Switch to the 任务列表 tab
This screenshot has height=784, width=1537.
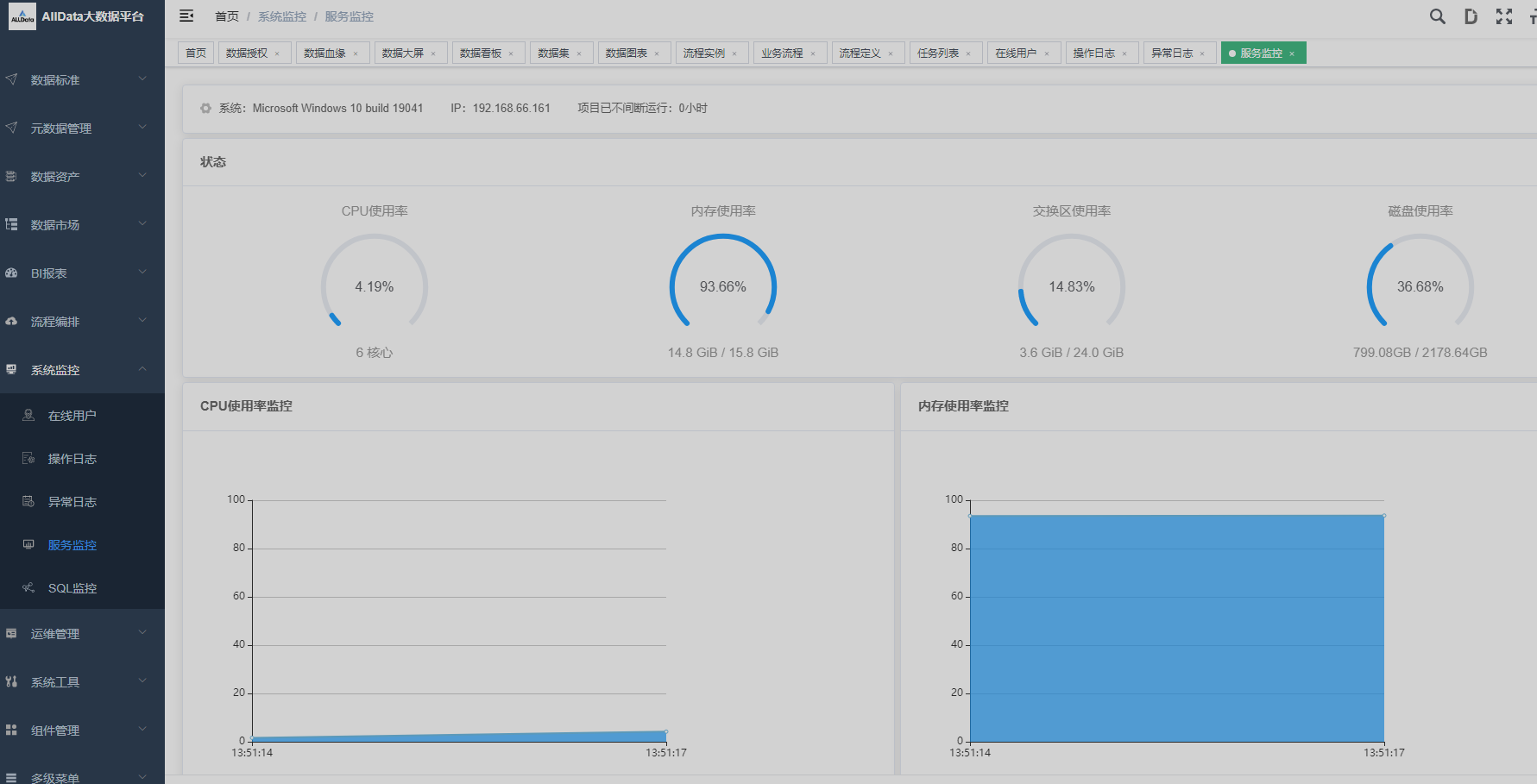938,53
